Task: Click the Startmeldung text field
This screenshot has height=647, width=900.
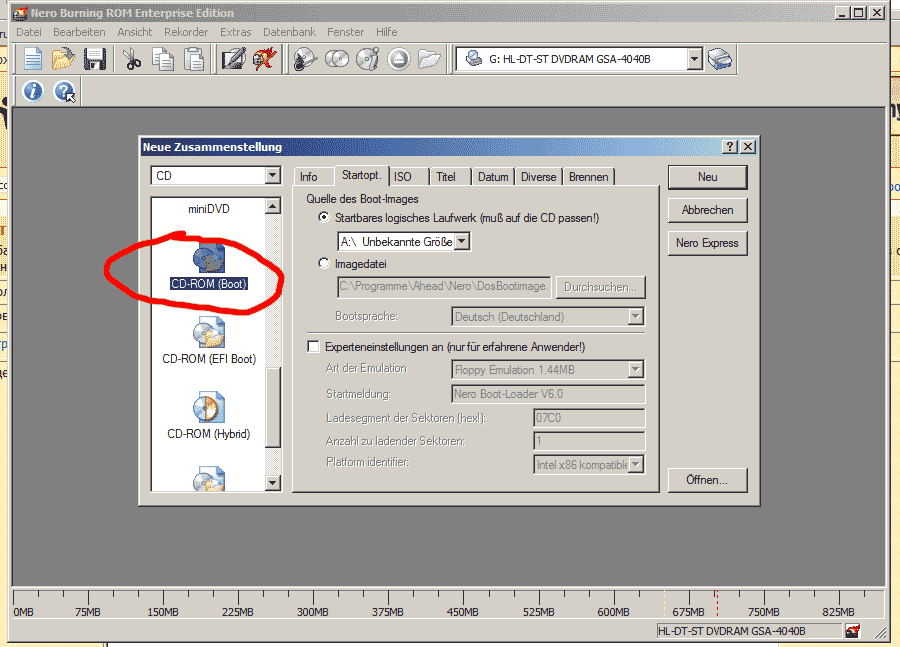Action: (x=548, y=394)
